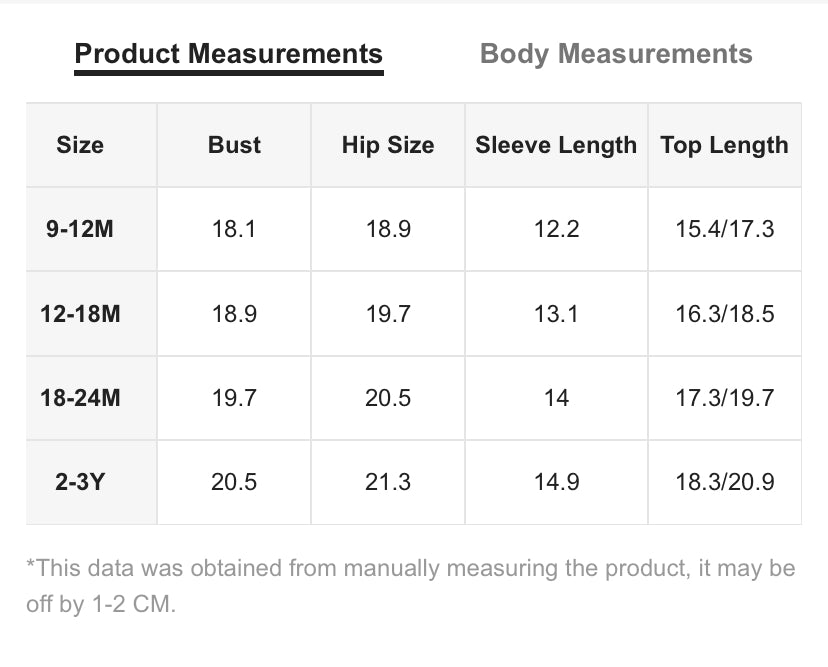
Task: Select the Product Measurements tab
Action: [229, 54]
